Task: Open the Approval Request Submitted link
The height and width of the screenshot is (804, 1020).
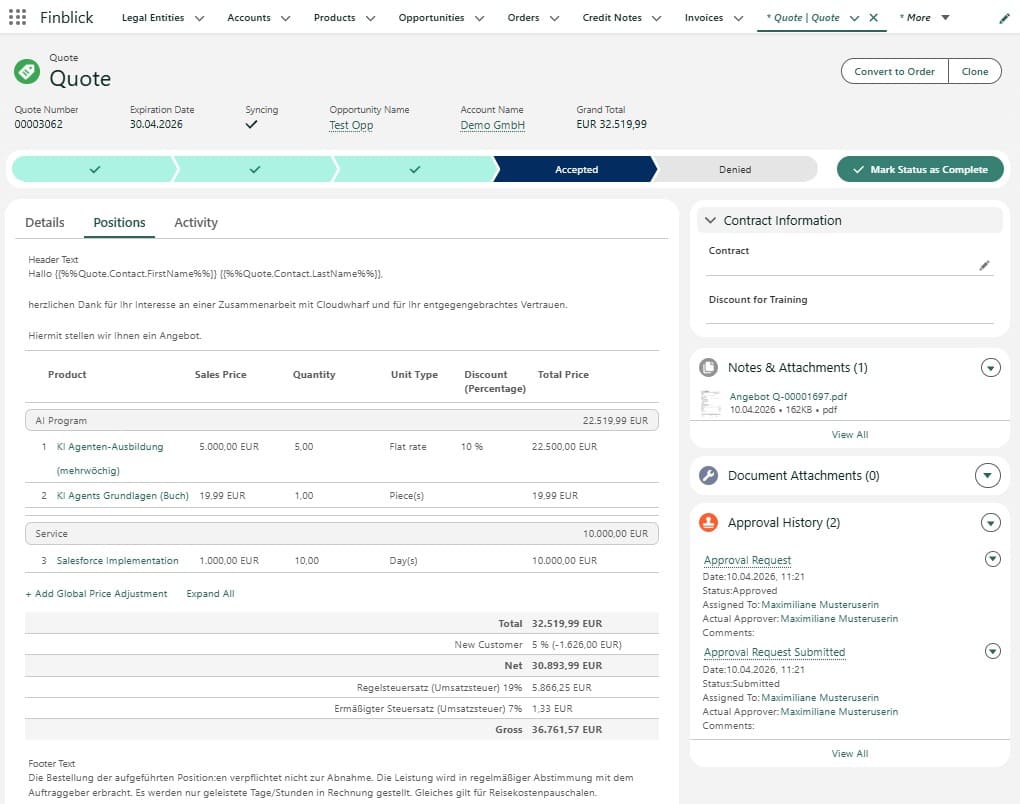Action: point(774,652)
